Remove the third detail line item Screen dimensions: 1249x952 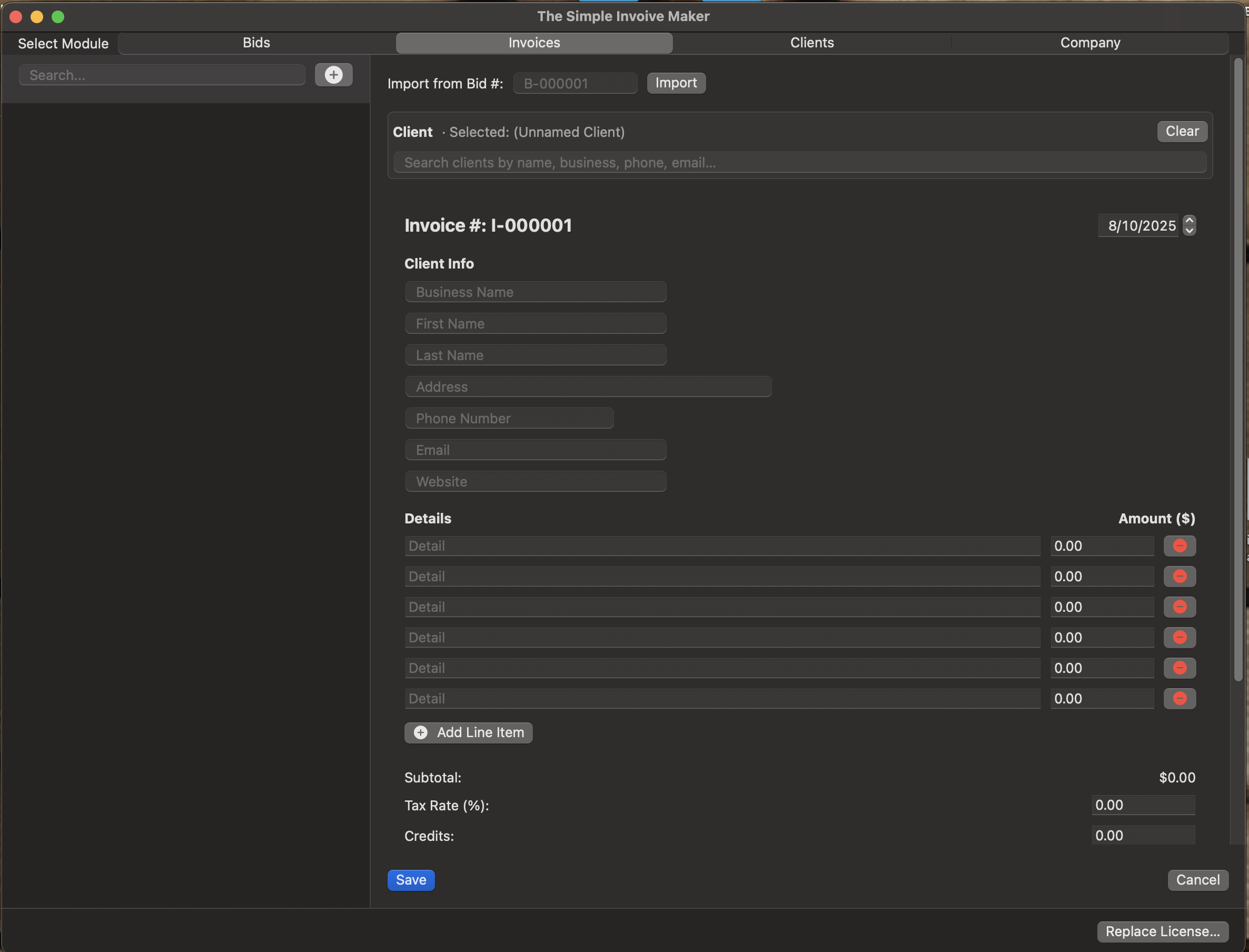point(1180,607)
